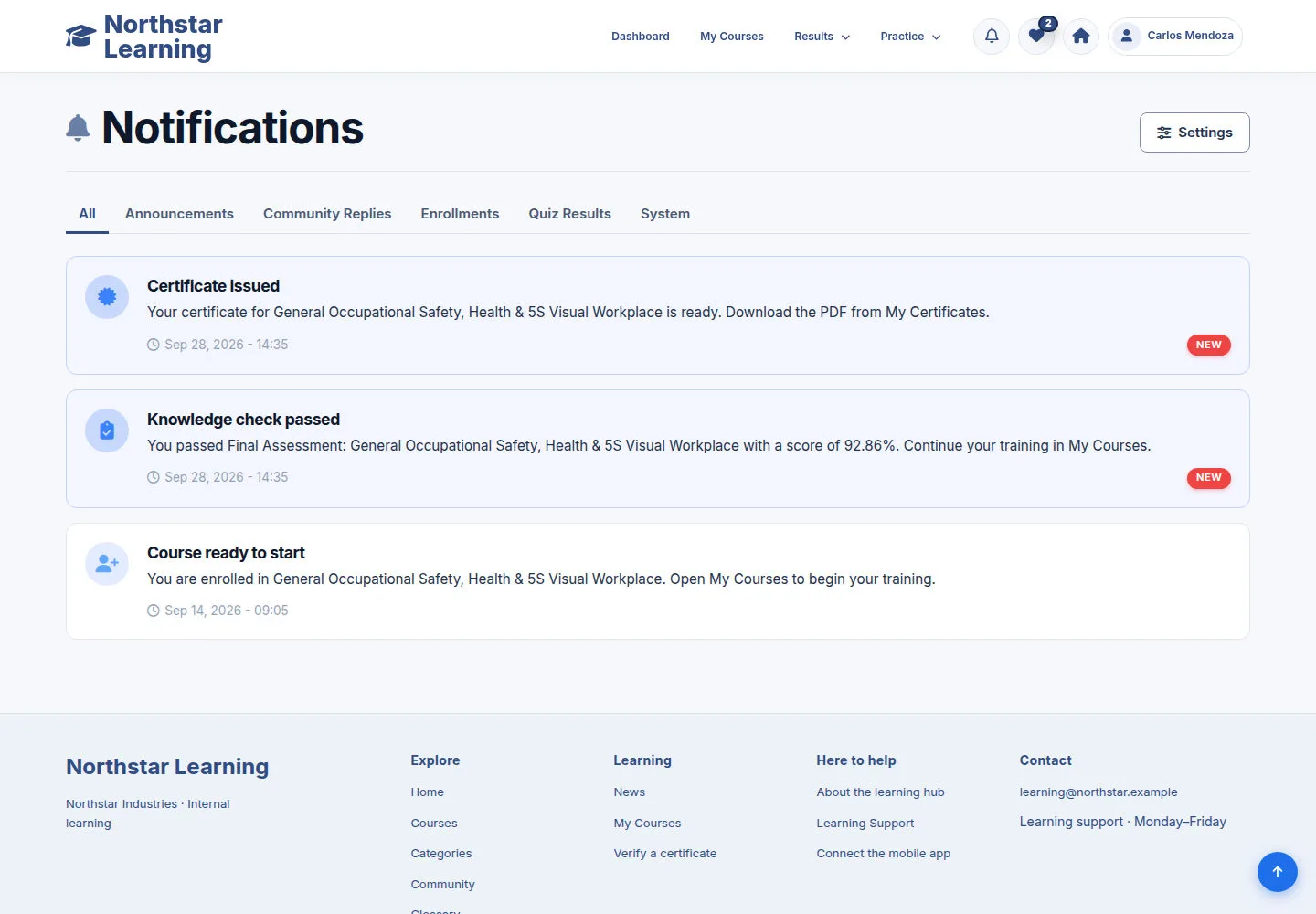Open the Certificate issued notification title
The width and height of the screenshot is (1316, 914).
pyautogui.click(x=213, y=286)
